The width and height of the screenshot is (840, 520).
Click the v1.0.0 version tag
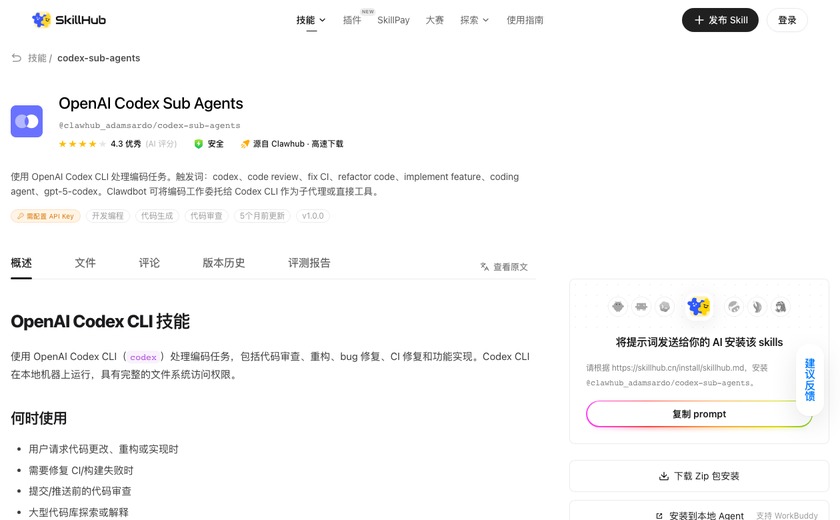coord(313,216)
